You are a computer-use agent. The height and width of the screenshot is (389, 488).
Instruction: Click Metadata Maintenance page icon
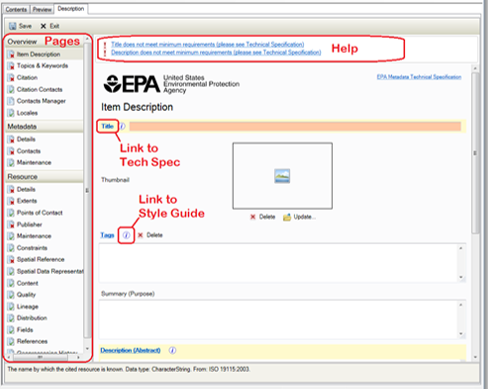(x=11, y=163)
